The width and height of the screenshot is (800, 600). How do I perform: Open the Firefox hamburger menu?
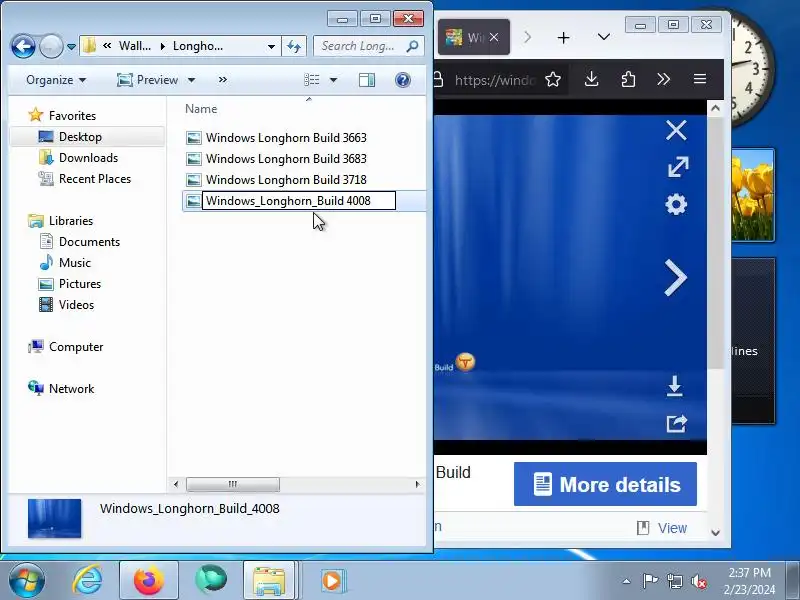pyautogui.click(x=700, y=79)
